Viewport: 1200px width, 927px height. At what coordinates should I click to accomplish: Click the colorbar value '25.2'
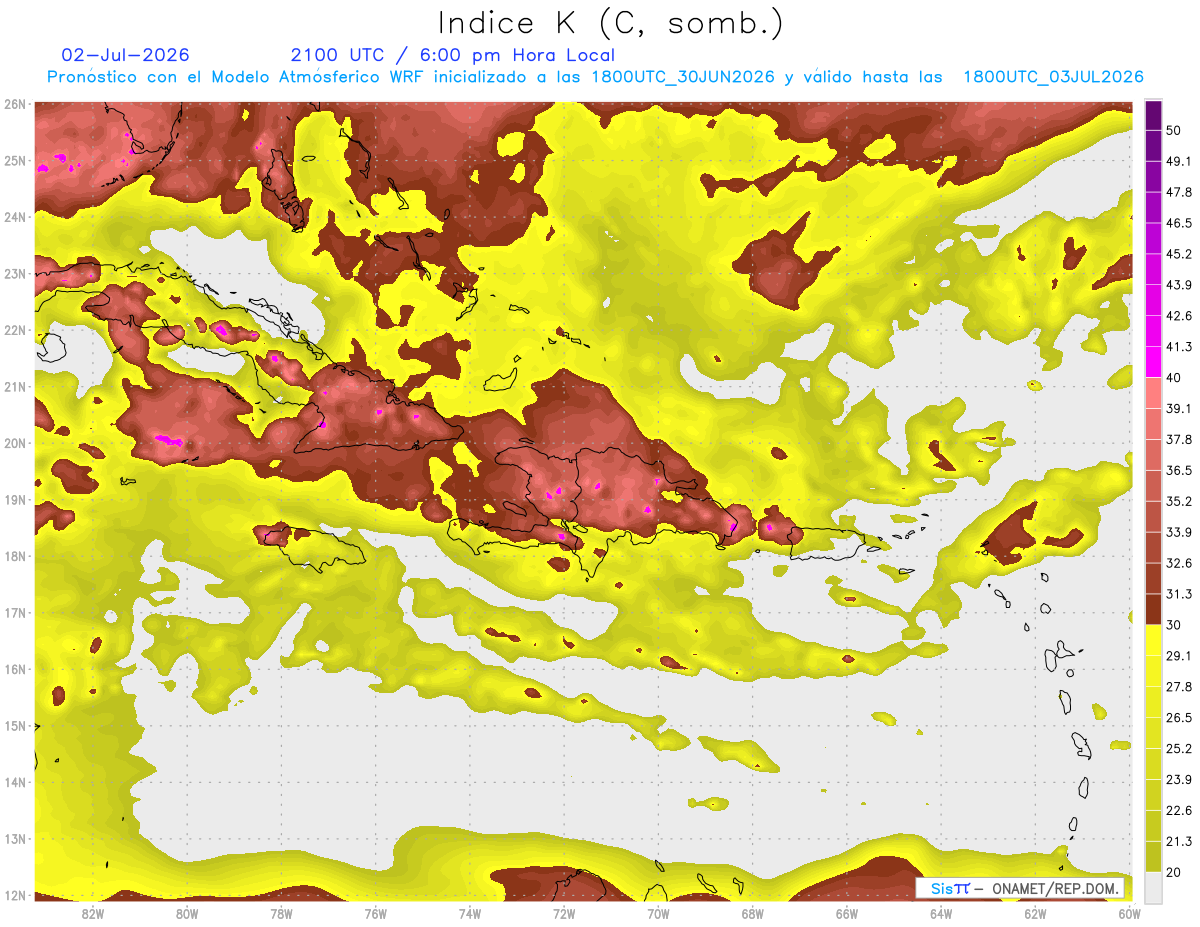[1179, 748]
